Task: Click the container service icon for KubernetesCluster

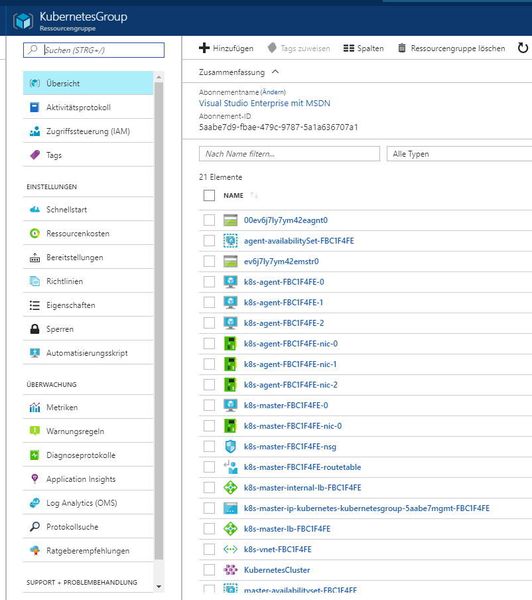Action: pos(230,570)
